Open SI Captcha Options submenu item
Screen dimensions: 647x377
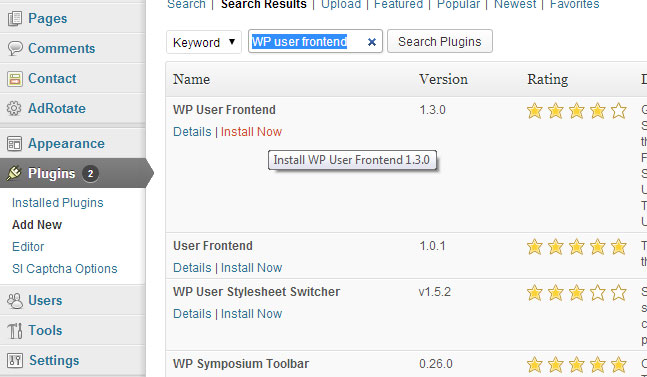(64, 269)
